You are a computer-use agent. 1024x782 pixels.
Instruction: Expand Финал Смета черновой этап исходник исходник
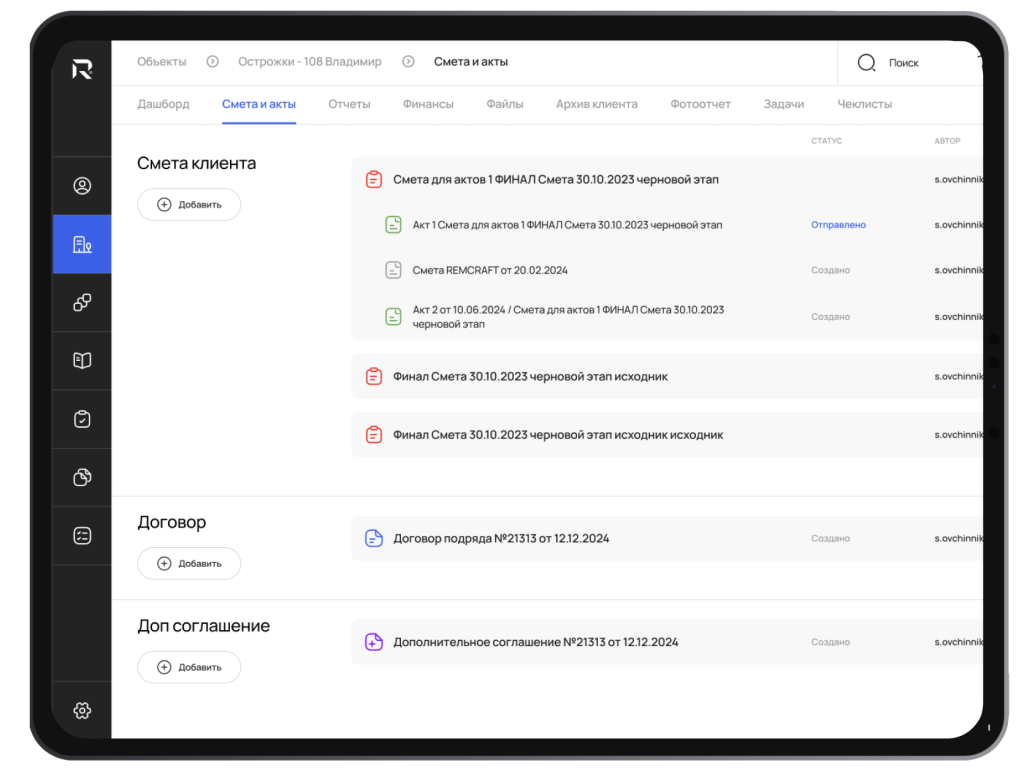[x=557, y=435]
